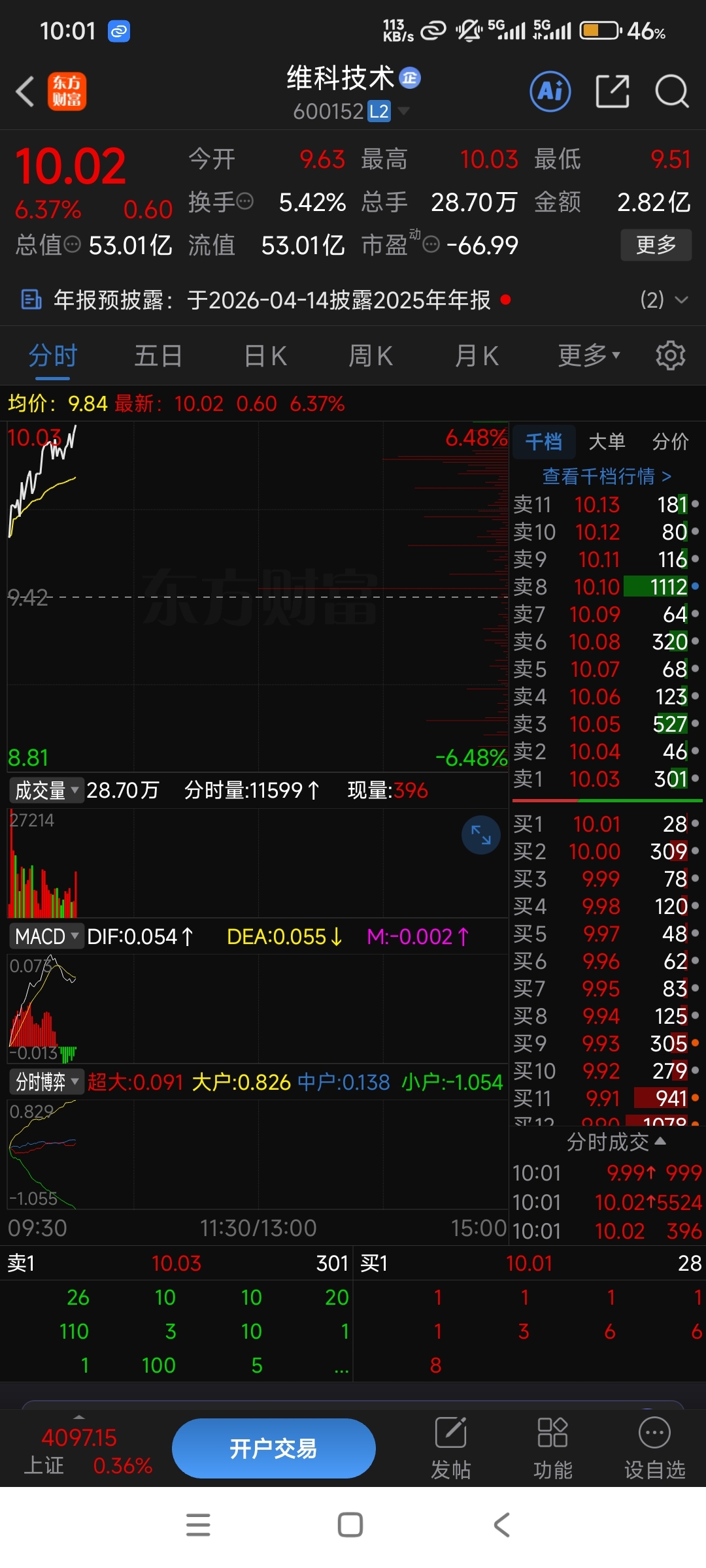Open the 分时博弈 indicator dropdown
The image size is (706, 1568).
46,1083
